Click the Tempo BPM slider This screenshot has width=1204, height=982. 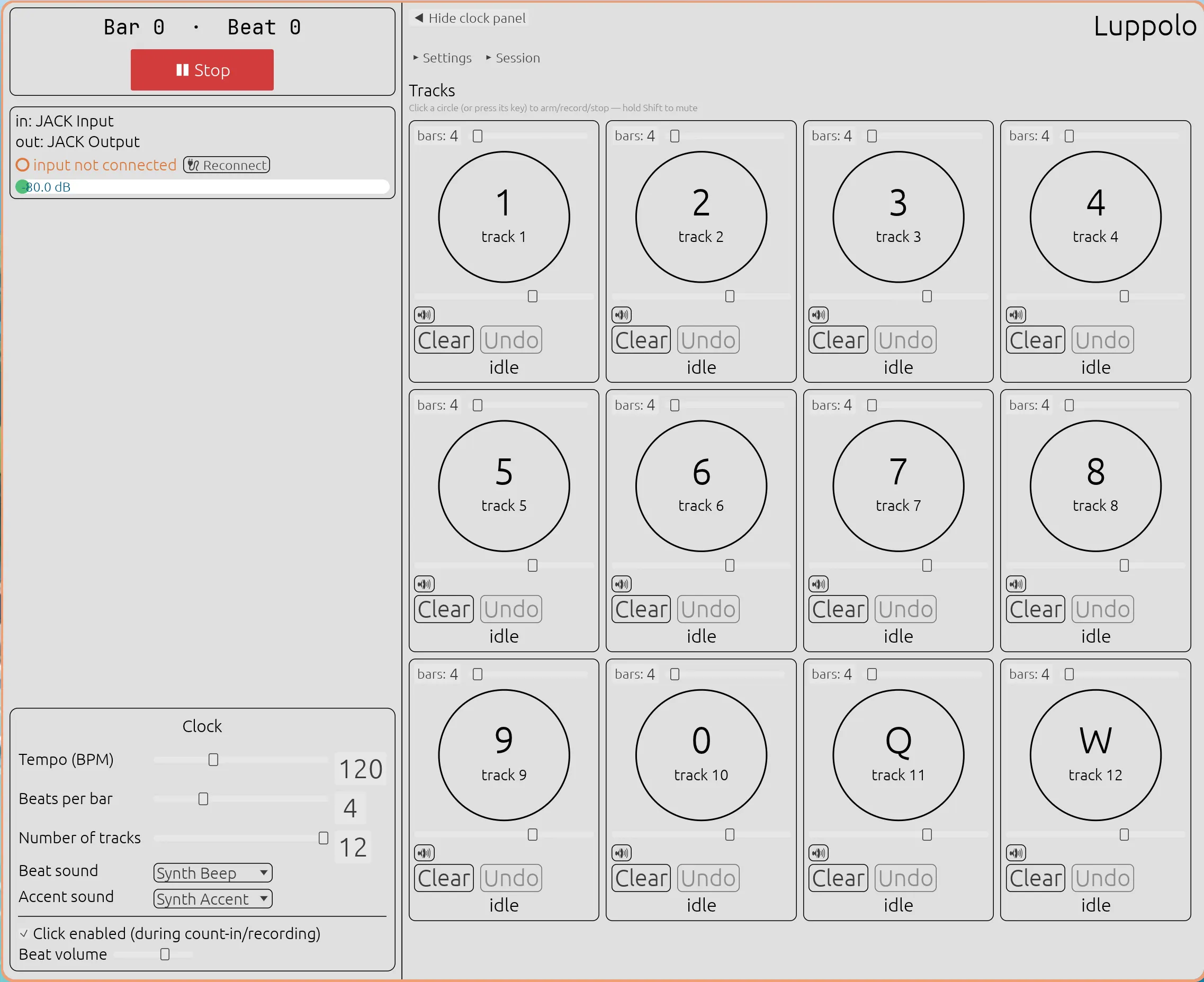[x=241, y=760]
